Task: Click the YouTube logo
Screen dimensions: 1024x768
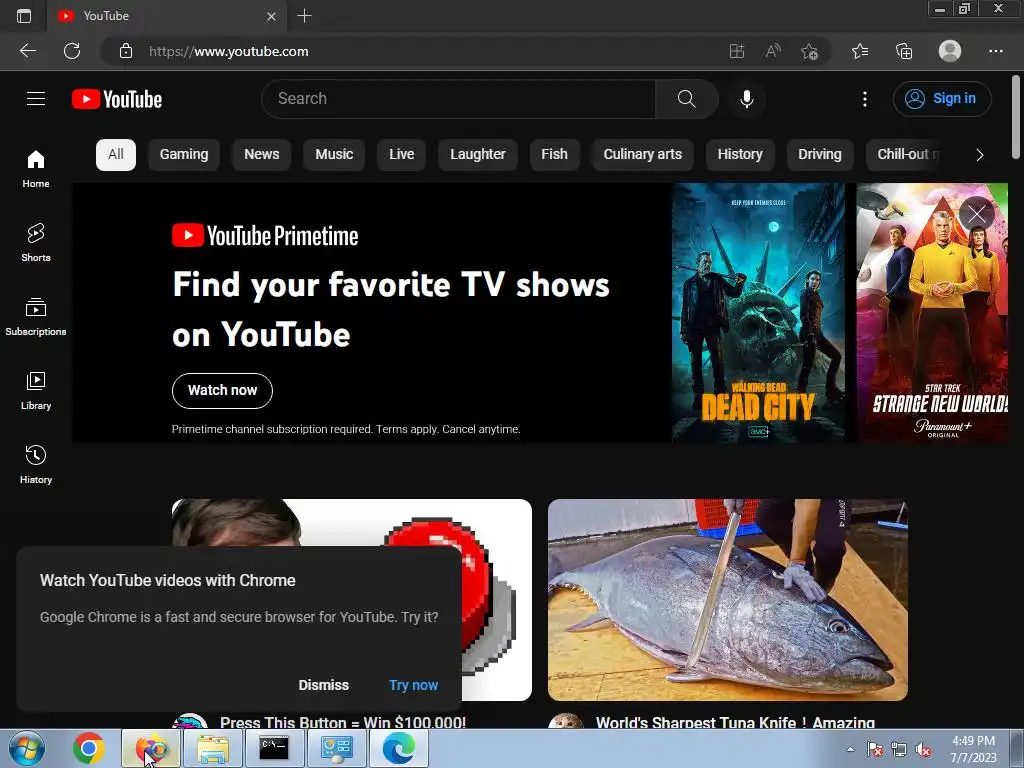Action: point(117,99)
